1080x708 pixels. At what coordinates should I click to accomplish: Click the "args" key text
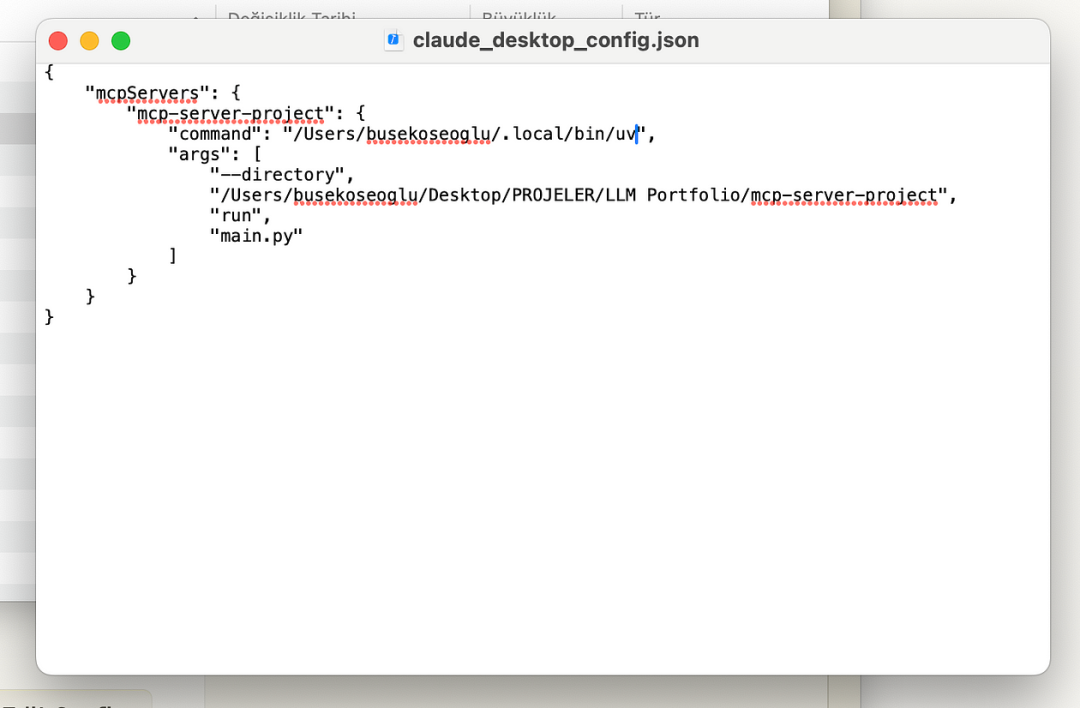click(199, 154)
